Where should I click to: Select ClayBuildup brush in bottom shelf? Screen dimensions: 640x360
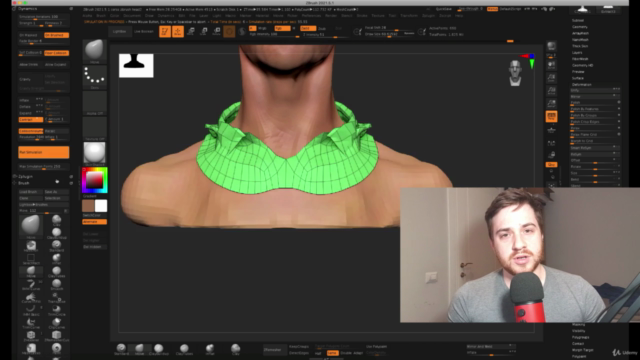[158, 349]
